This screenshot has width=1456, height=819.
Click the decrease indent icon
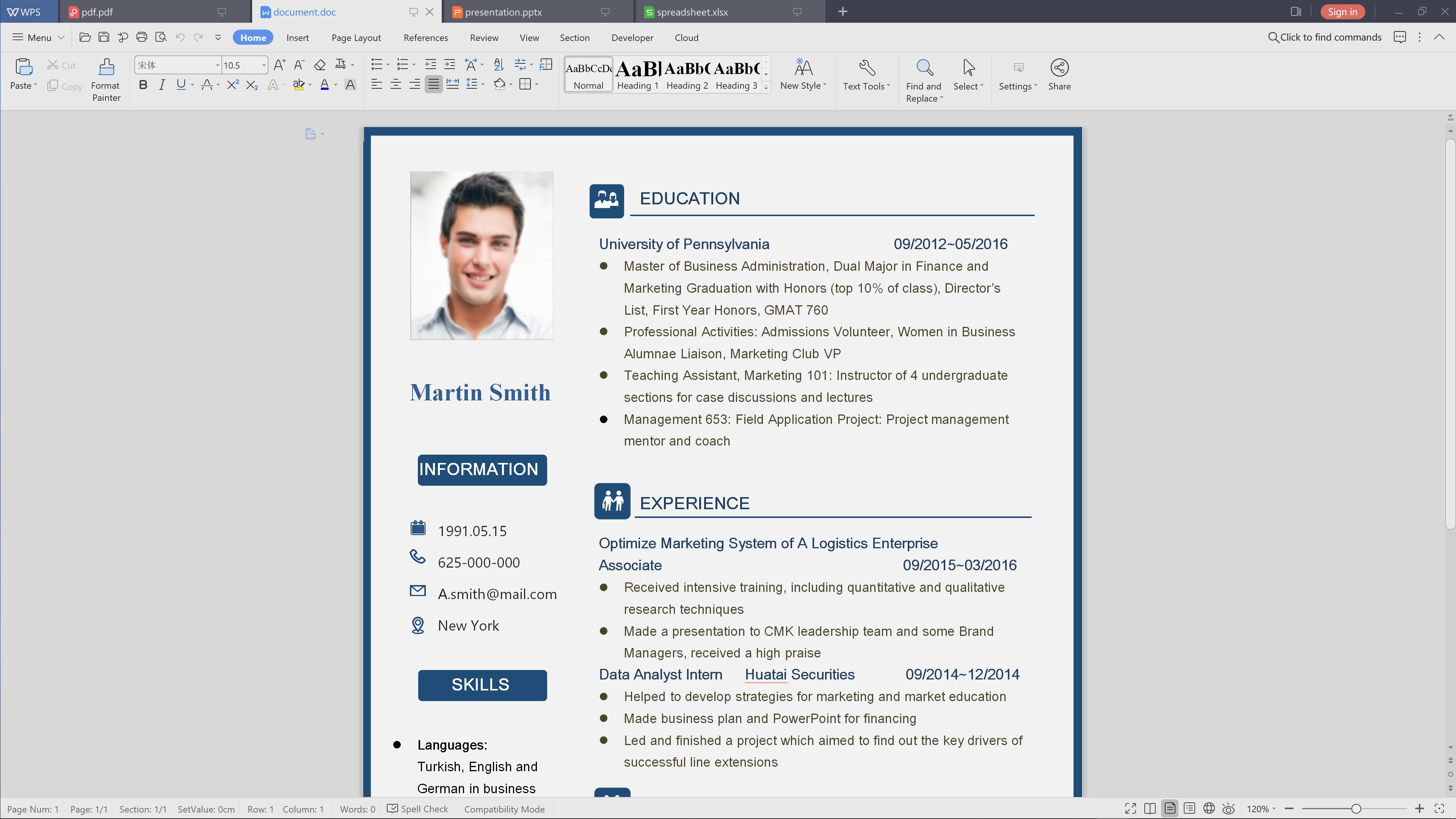point(430,64)
